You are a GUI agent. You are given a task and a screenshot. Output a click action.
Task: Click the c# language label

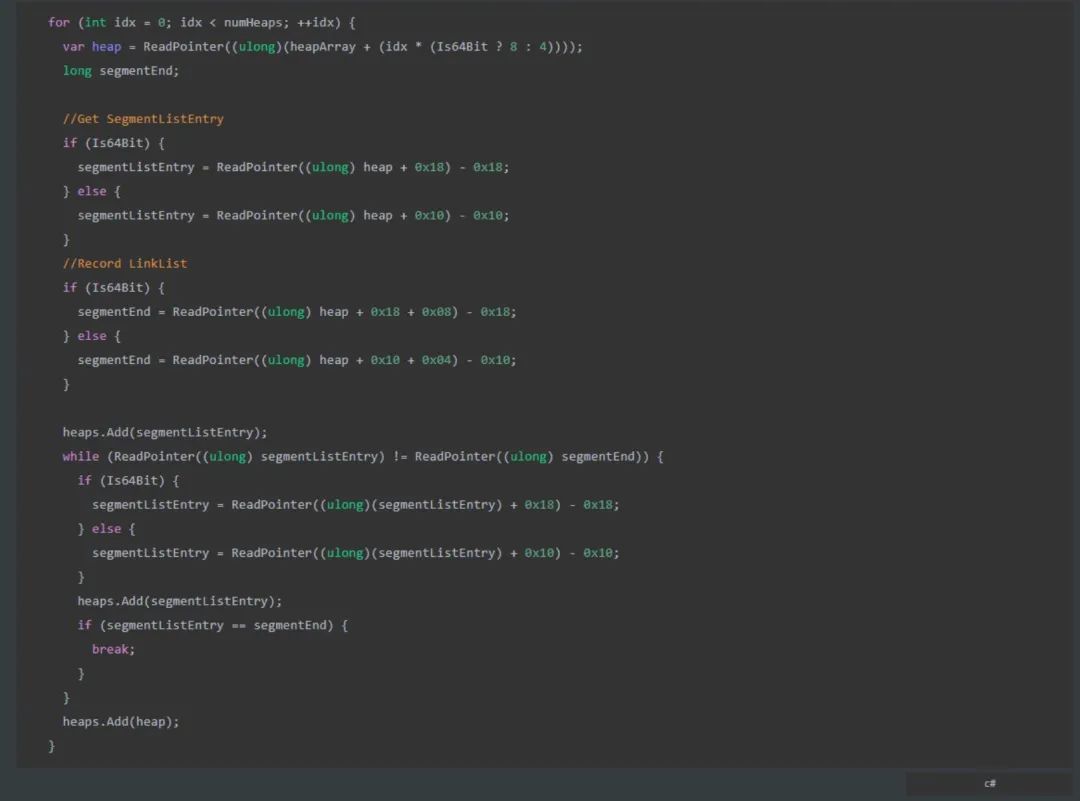(x=990, y=783)
